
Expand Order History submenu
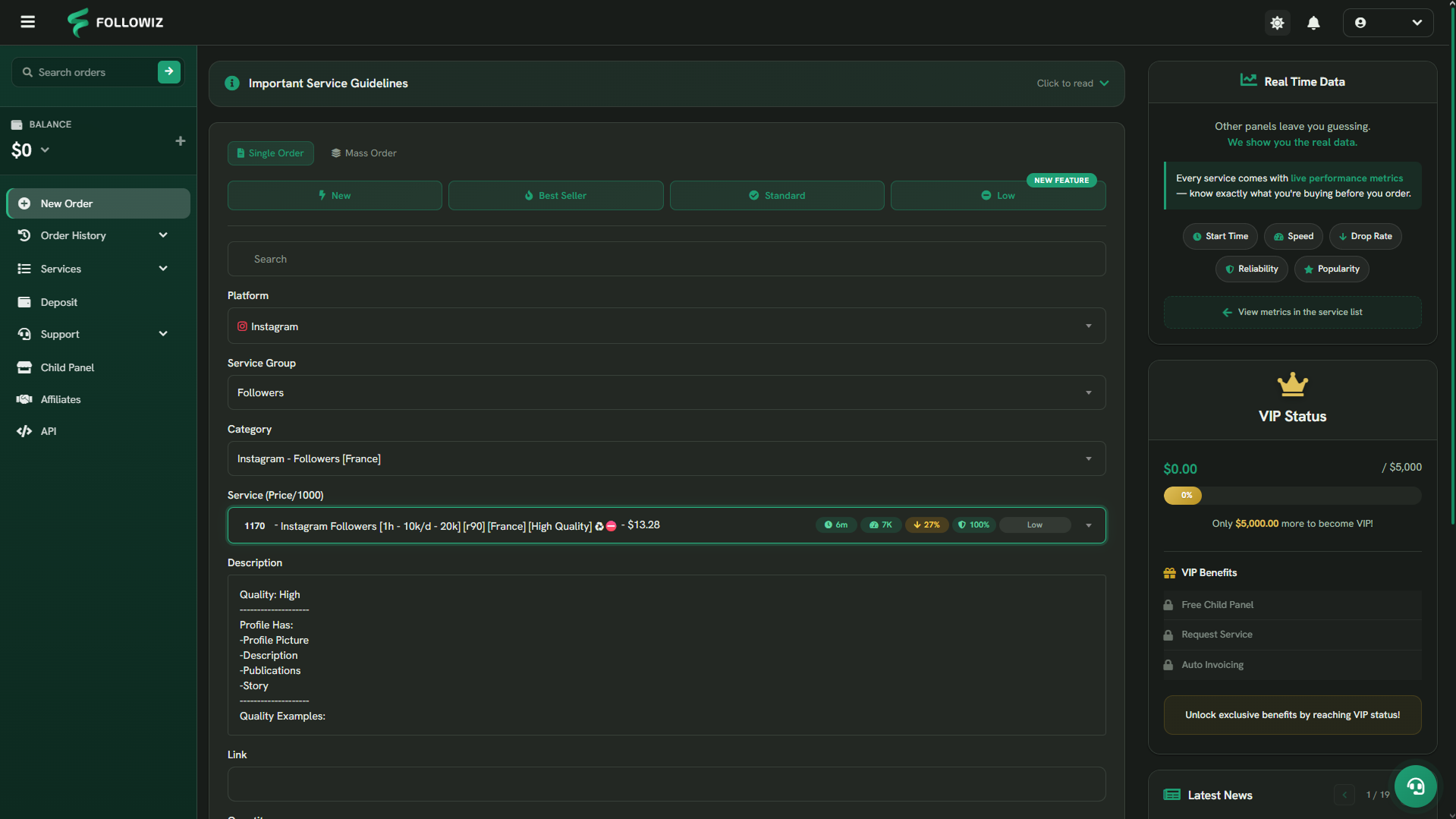click(163, 235)
